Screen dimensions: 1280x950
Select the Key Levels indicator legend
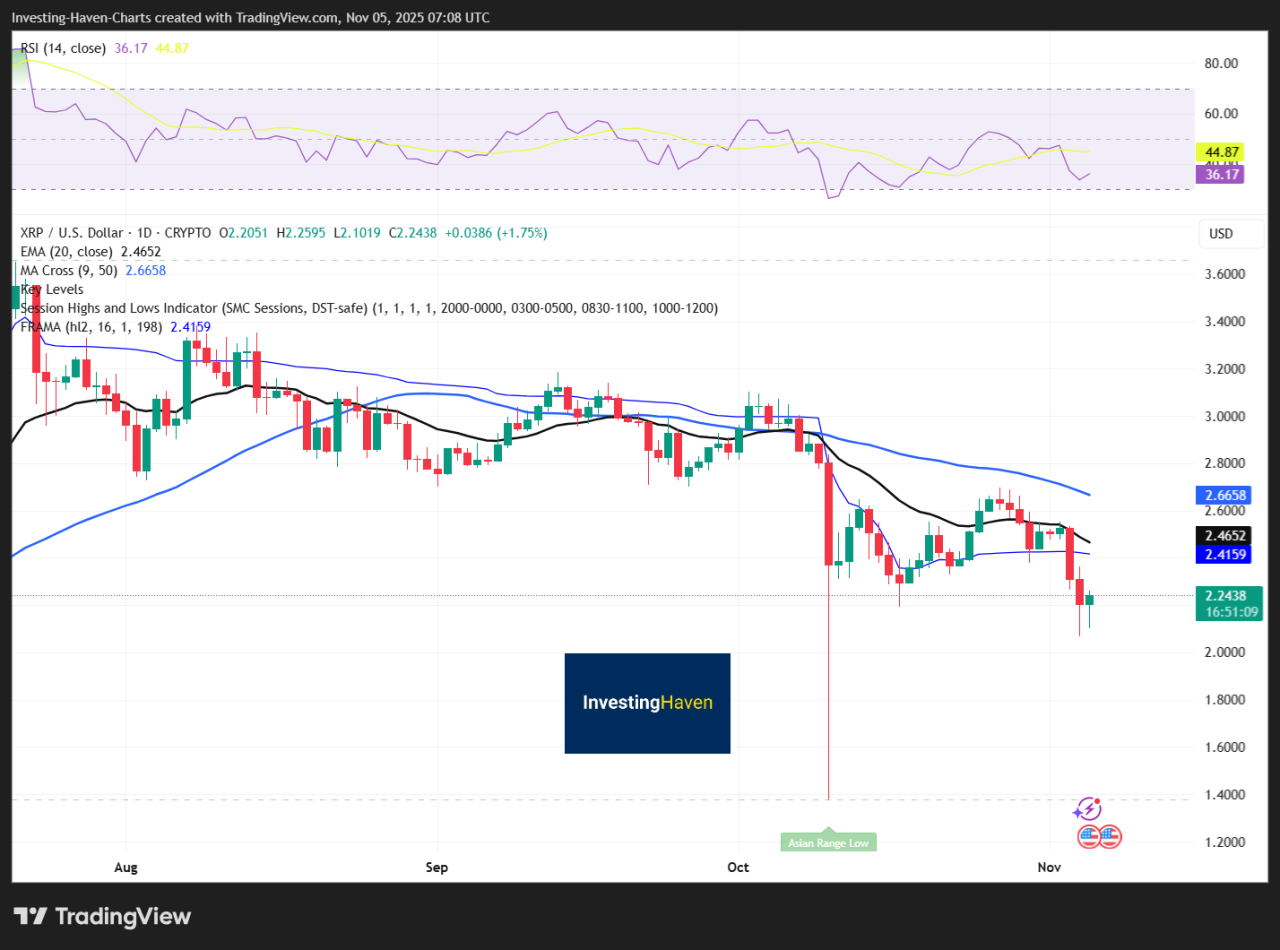51,289
